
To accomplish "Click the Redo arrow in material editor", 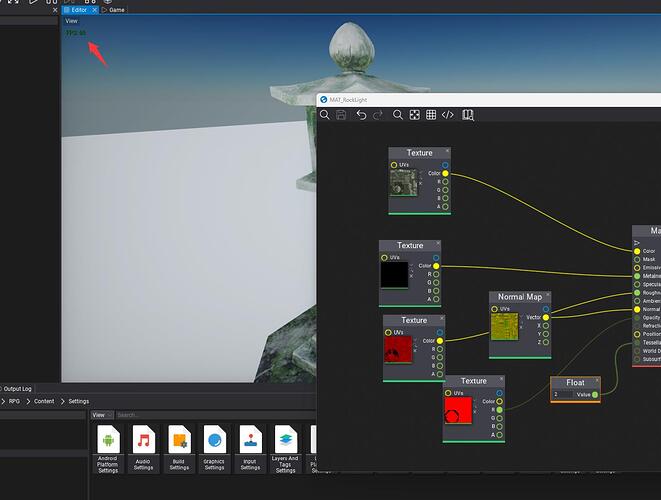I will coord(377,115).
